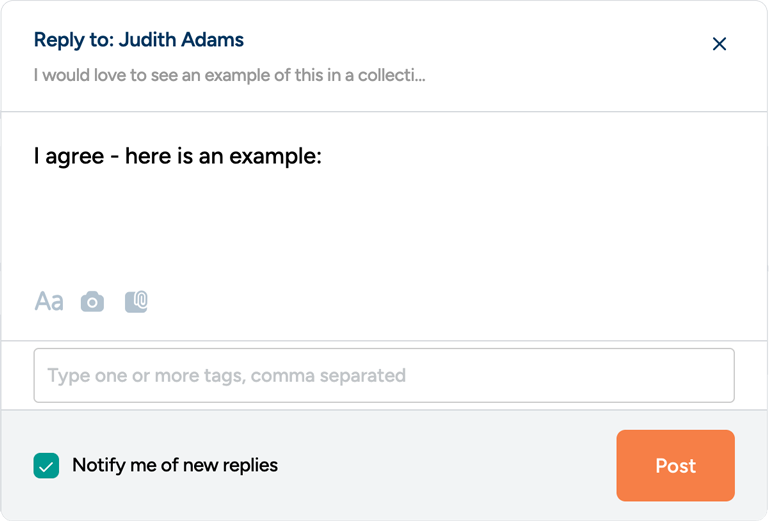Screen dimensions: 769x521
Task: Click the 'Type one or more tags' placeholder
Action: pyautogui.click(x=227, y=376)
